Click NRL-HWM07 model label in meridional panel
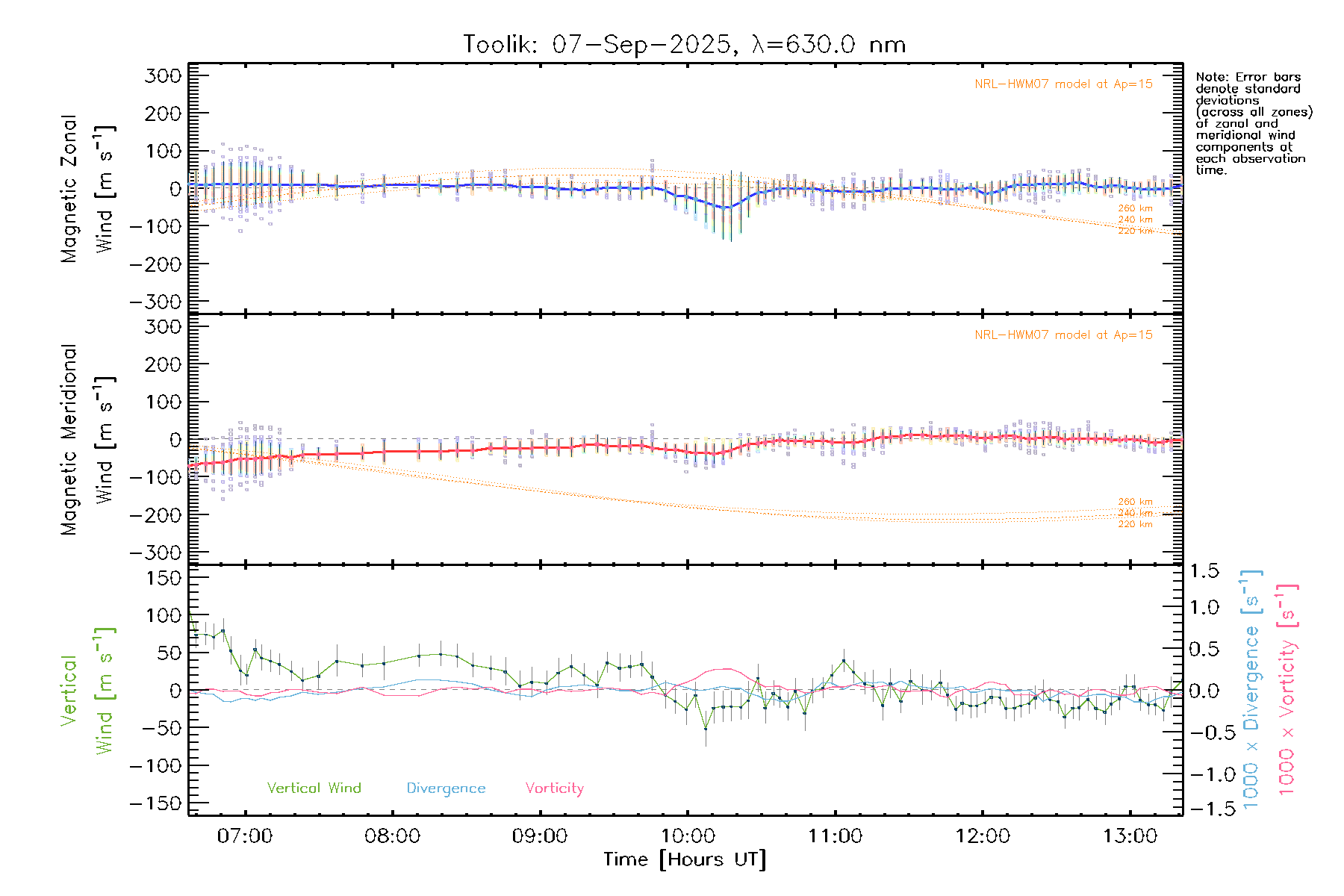This screenshot has width=1344, height=896. [1063, 335]
